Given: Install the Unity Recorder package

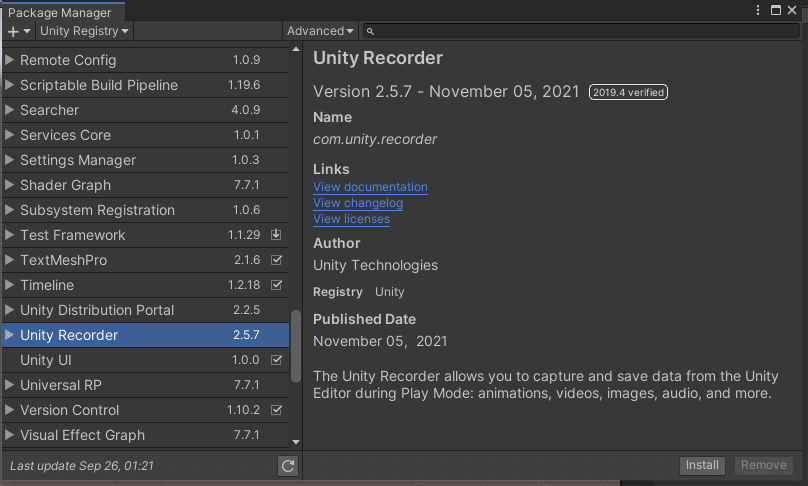Looking at the screenshot, I should (x=702, y=465).
